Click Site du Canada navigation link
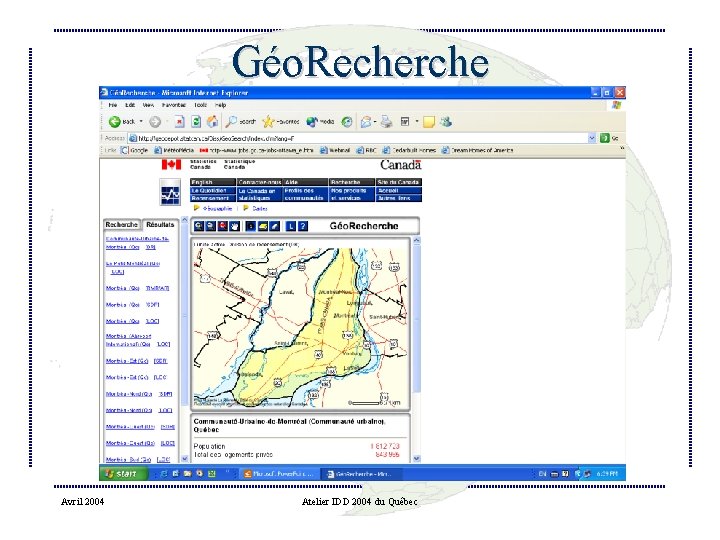Screen dimensions: 720x540 pos(399,182)
